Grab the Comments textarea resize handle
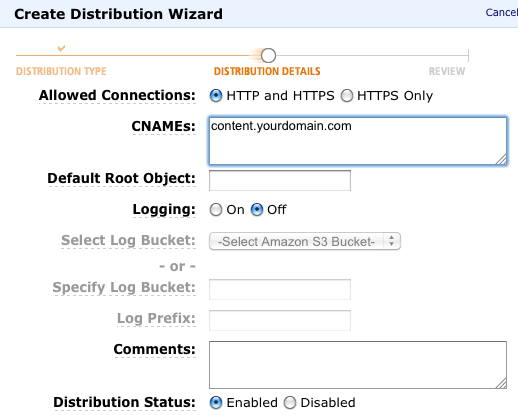Viewport: 518px width, 415px height. click(501, 383)
